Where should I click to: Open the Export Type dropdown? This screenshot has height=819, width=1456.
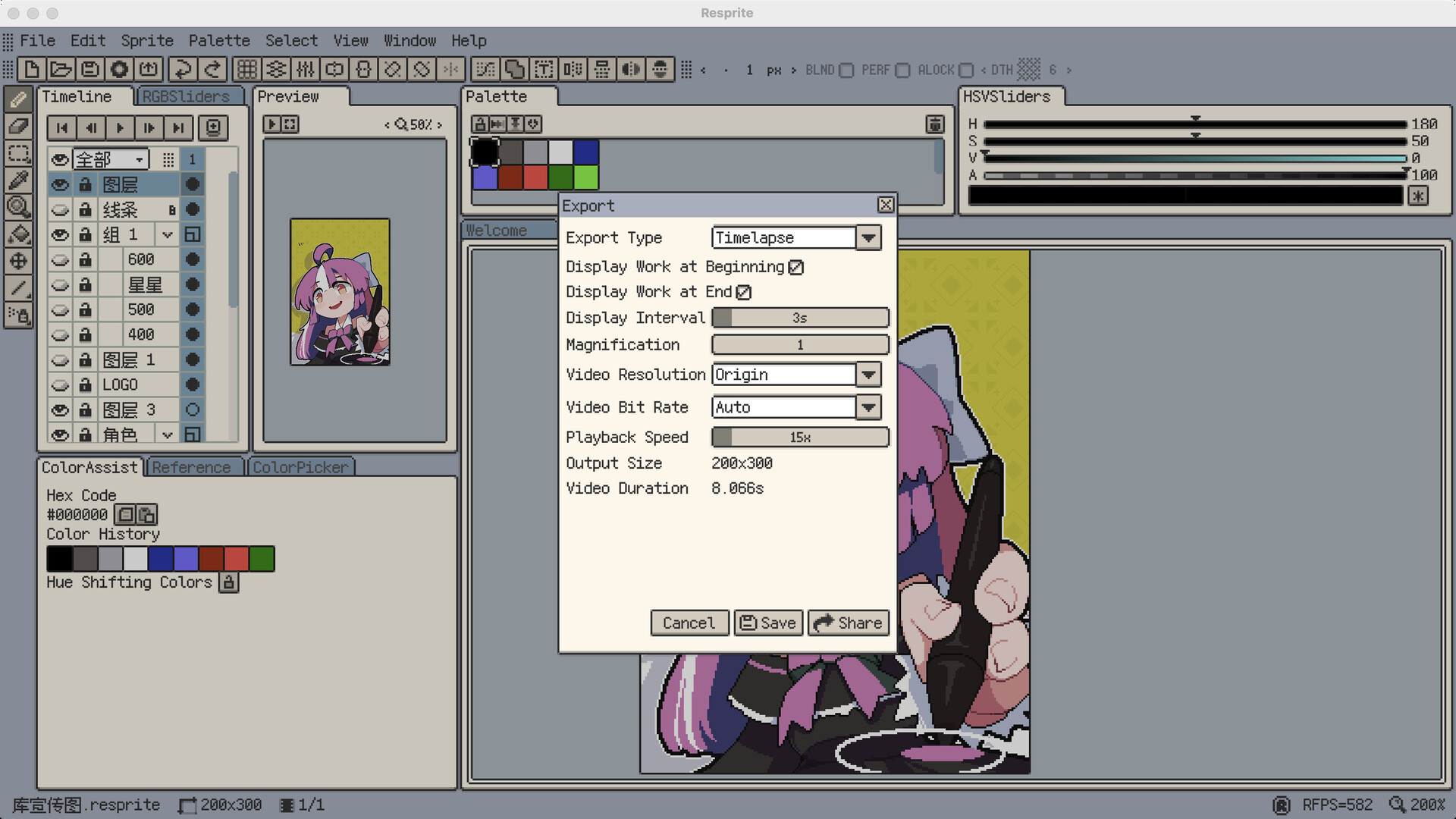click(868, 238)
